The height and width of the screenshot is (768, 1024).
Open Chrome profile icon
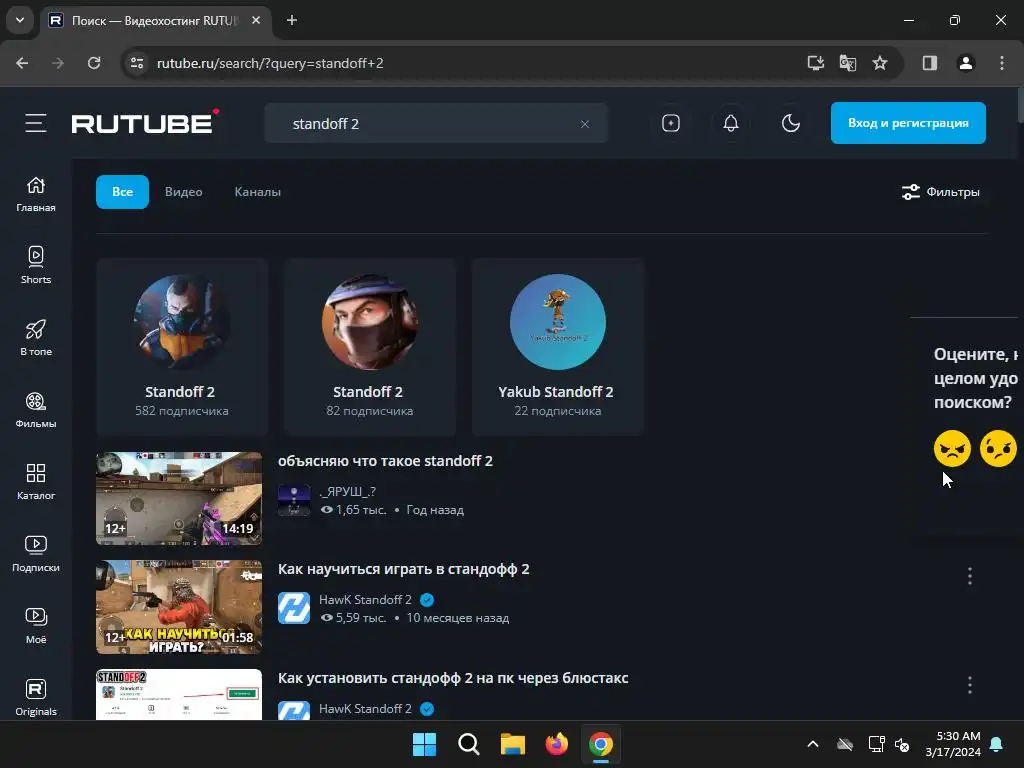(x=966, y=63)
